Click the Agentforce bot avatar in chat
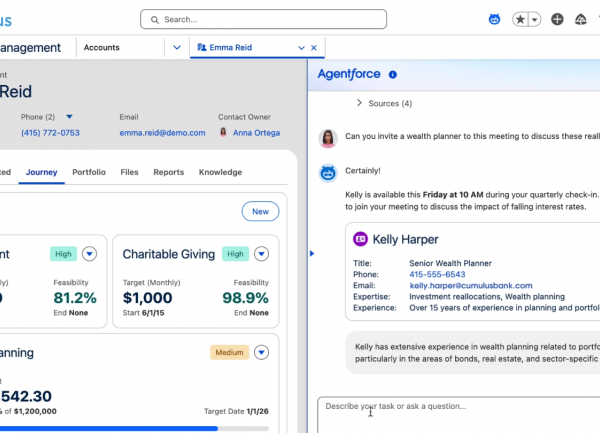Viewport: 600px width, 433px height. click(x=328, y=173)
